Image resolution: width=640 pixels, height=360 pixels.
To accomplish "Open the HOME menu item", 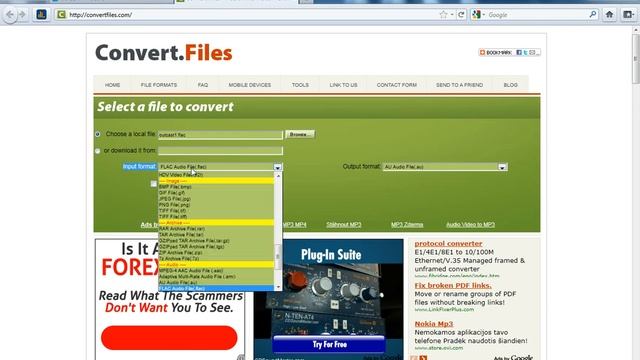I will (x=112, y=85).
